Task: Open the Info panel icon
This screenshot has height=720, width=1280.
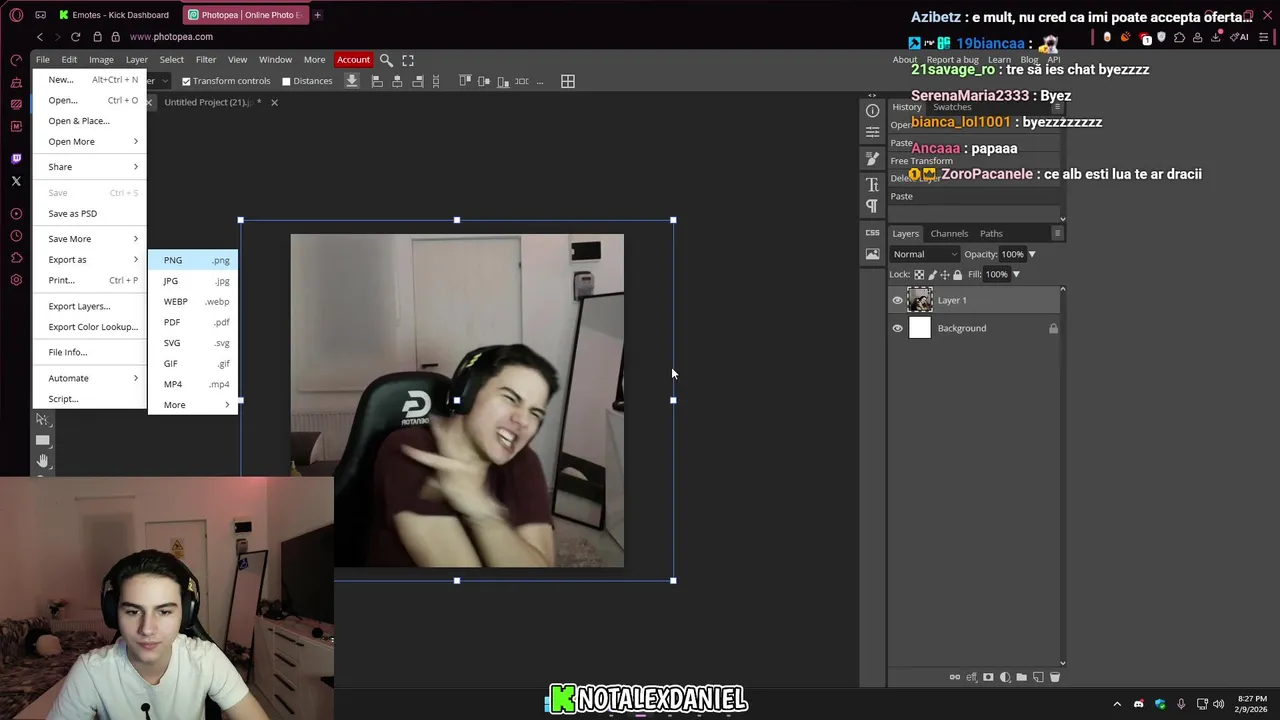Action: click(872, 111)
